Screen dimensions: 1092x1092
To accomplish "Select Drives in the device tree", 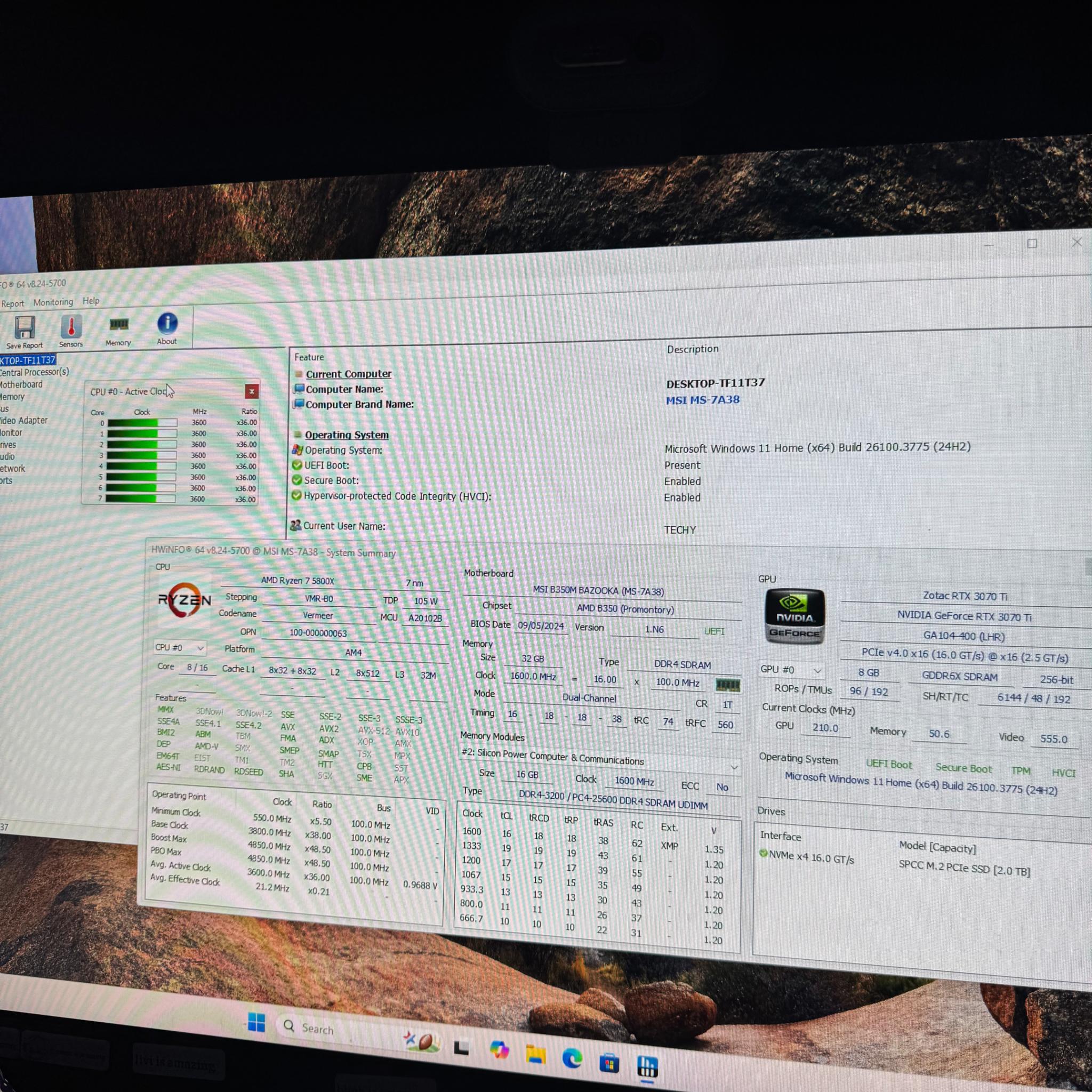I will coord(8,445).
